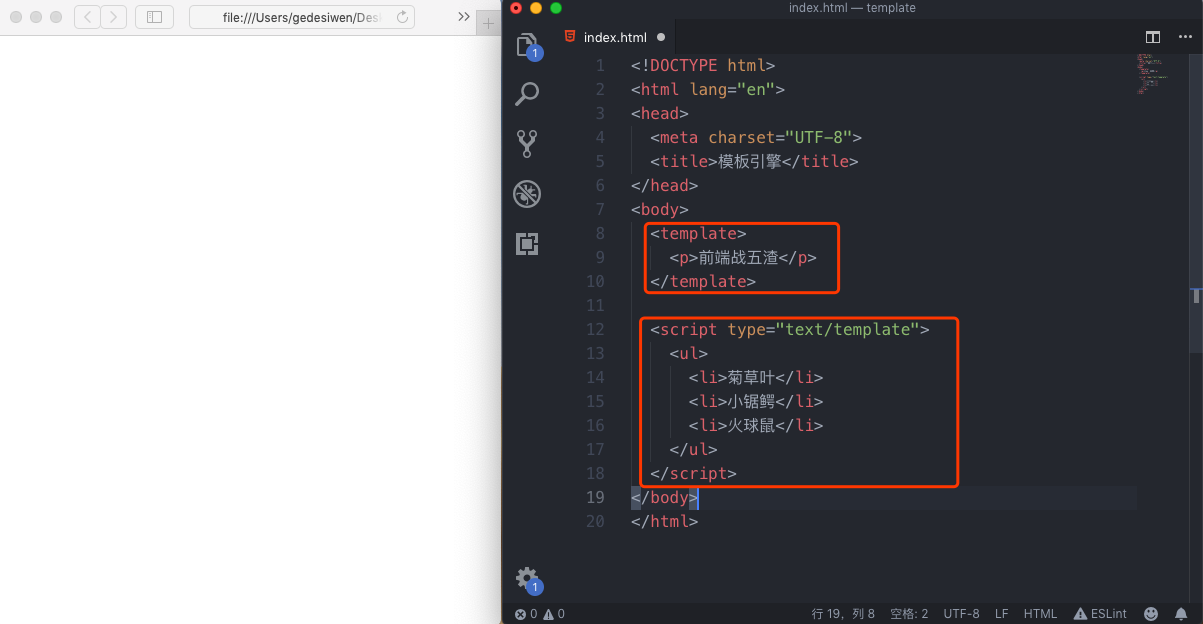The width and height of the screenshot is (1203, 624).
Task: Click line number 12 in the gutter
Action: tap(596, 329)
